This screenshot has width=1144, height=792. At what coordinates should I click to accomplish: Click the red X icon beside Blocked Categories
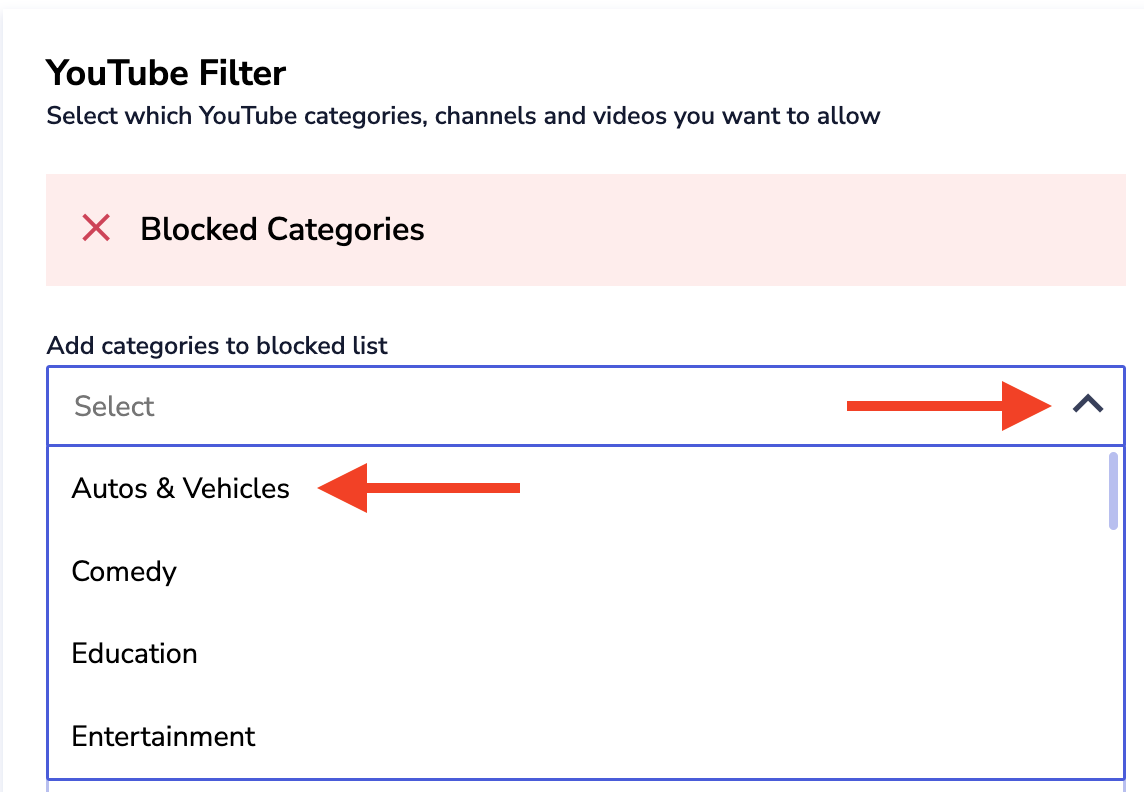(x=96, y=229)
